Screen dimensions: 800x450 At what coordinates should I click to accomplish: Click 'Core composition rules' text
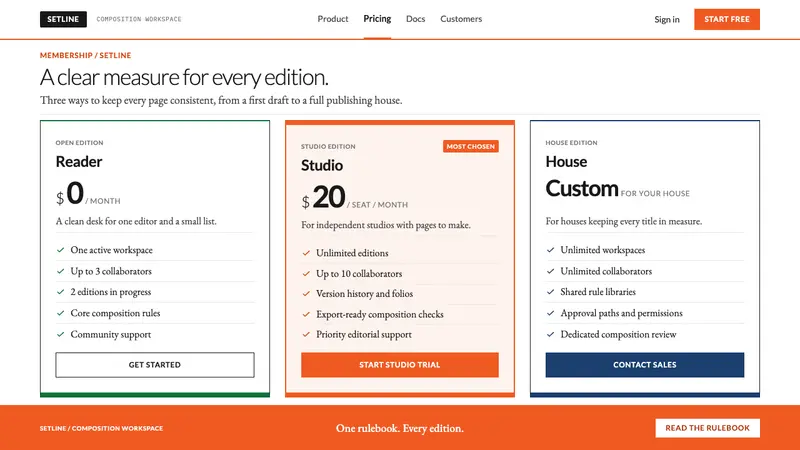click(x=115, y=313)
